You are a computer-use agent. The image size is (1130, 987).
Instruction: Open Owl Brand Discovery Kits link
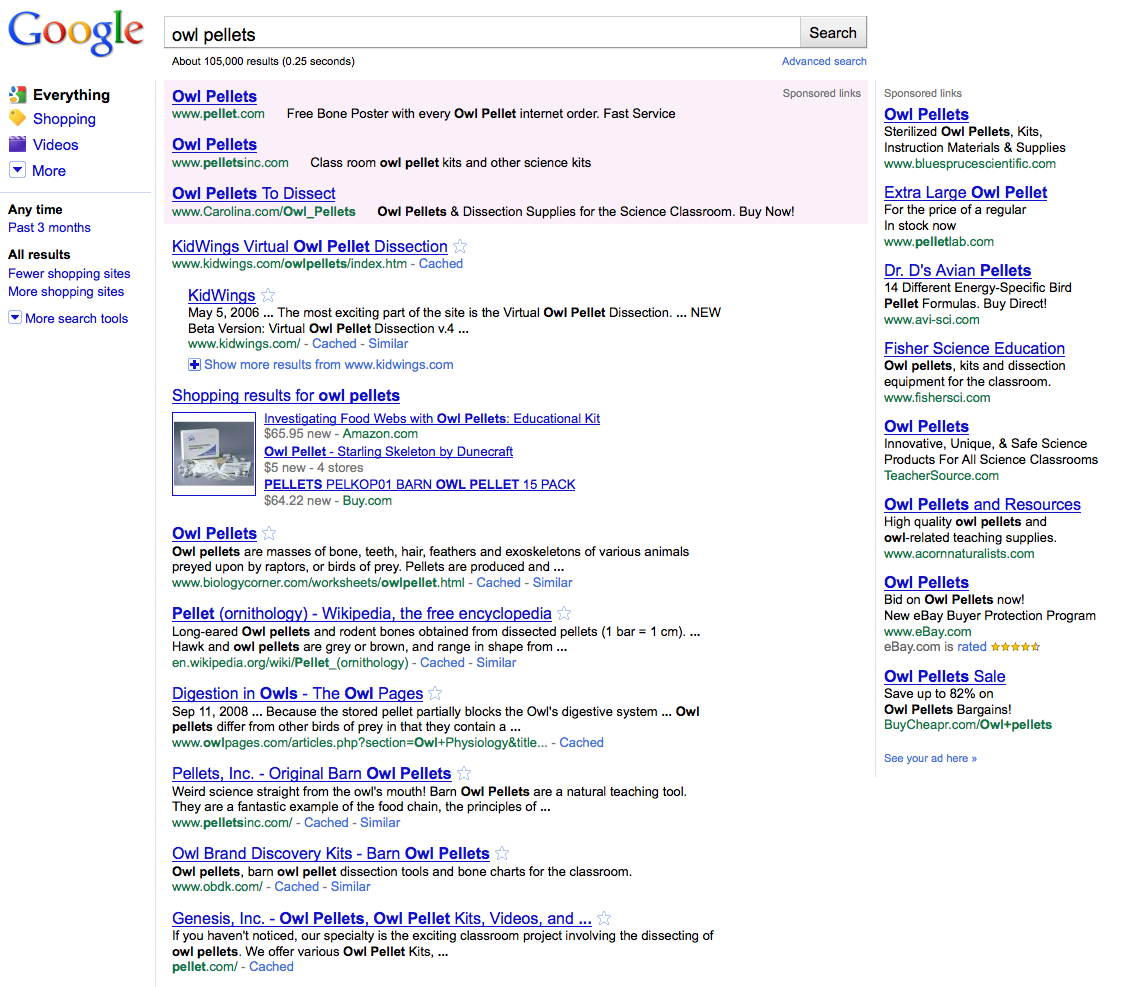pos(331,853)
